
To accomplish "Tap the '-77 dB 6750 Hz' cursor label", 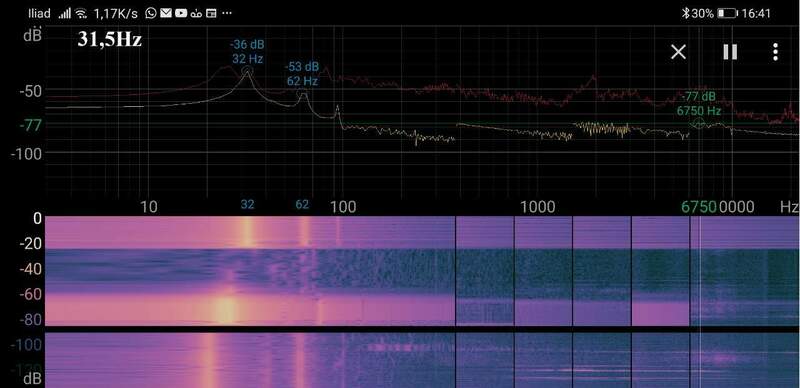I will (x=699, y=104).
